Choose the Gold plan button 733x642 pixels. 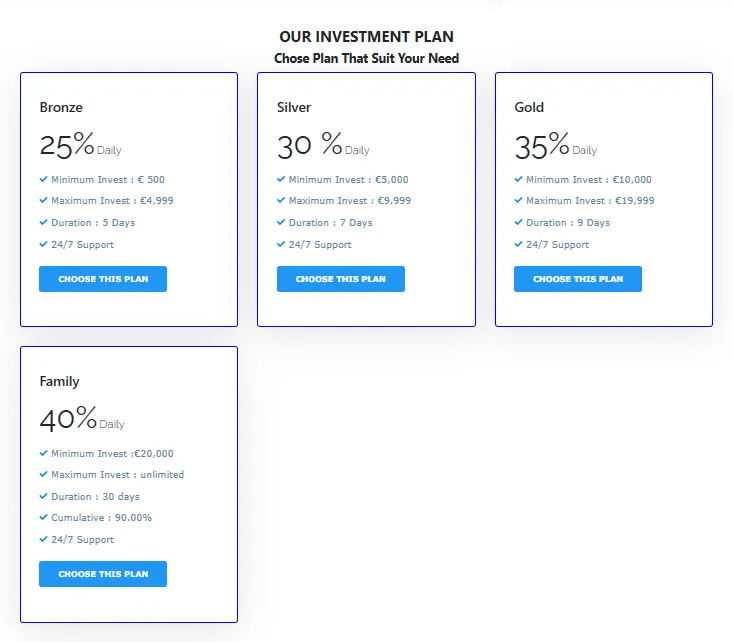pos(578,279)
